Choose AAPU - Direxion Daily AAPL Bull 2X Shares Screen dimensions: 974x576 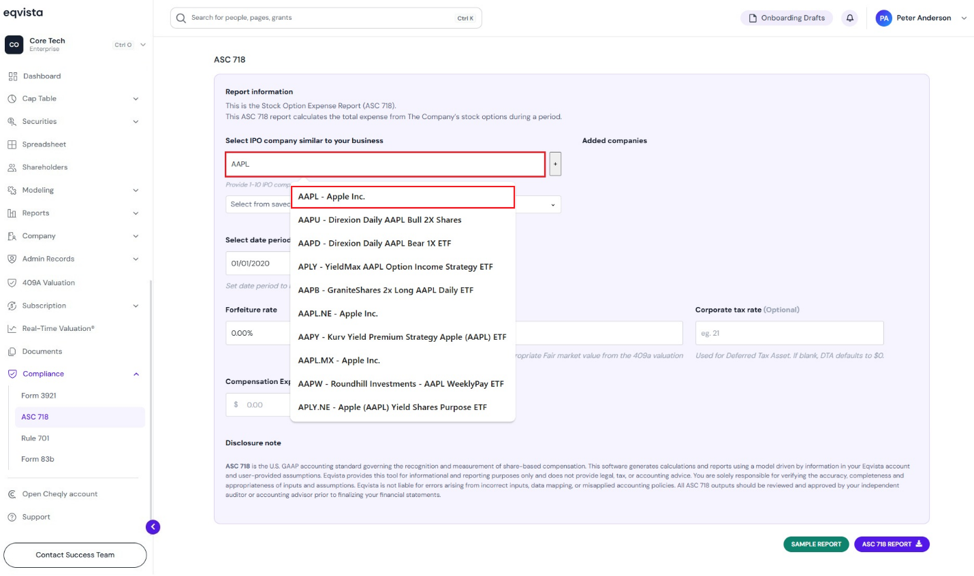403,220
